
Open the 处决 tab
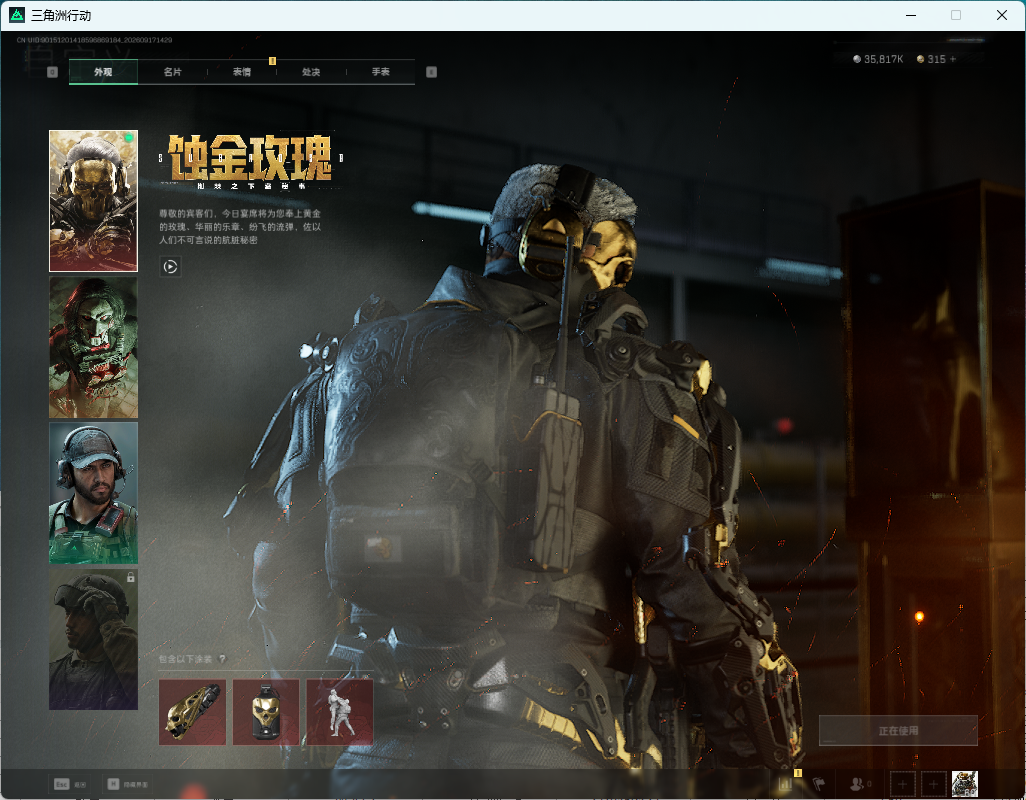(311, 72)
